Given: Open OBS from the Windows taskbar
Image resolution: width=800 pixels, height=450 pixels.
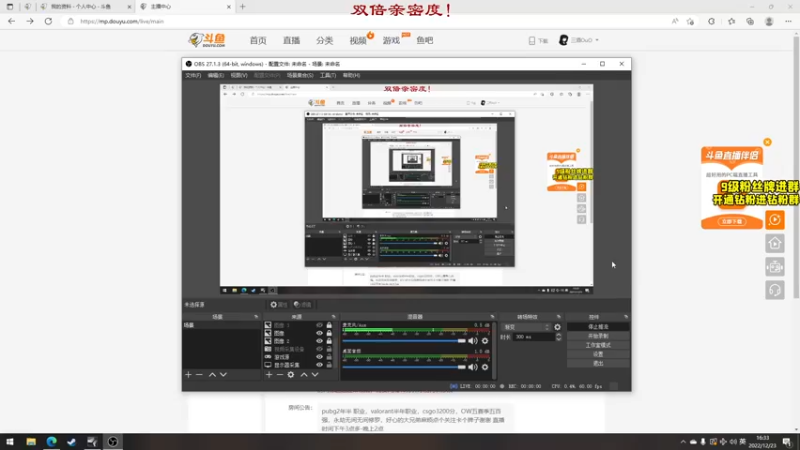Looking at the screenshot, I should pyautogui.click(x=113, y=441).
